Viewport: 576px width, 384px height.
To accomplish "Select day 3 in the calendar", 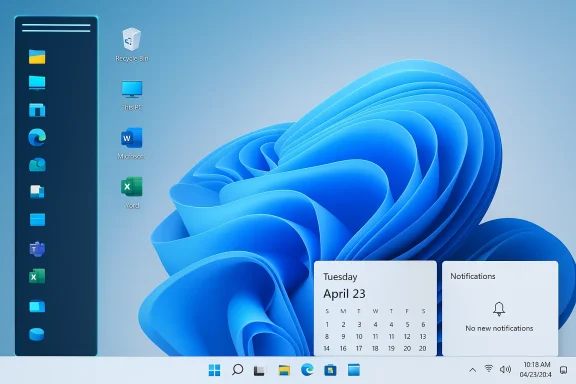I will [x=359, y=325].
